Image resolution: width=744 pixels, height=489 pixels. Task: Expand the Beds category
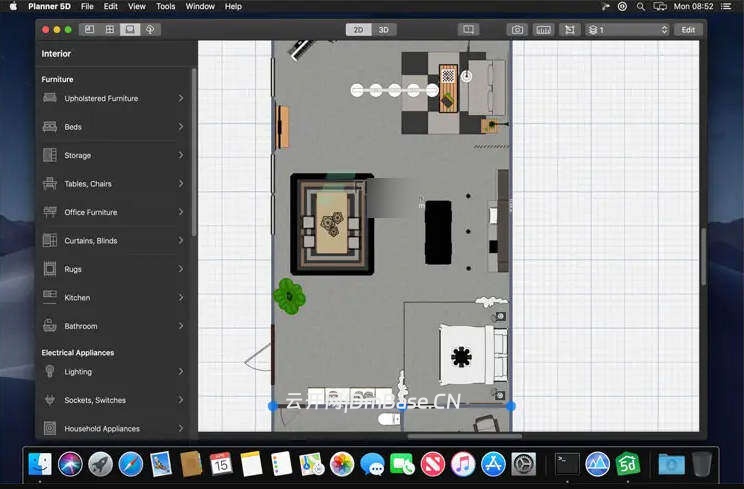click(113, 127)
